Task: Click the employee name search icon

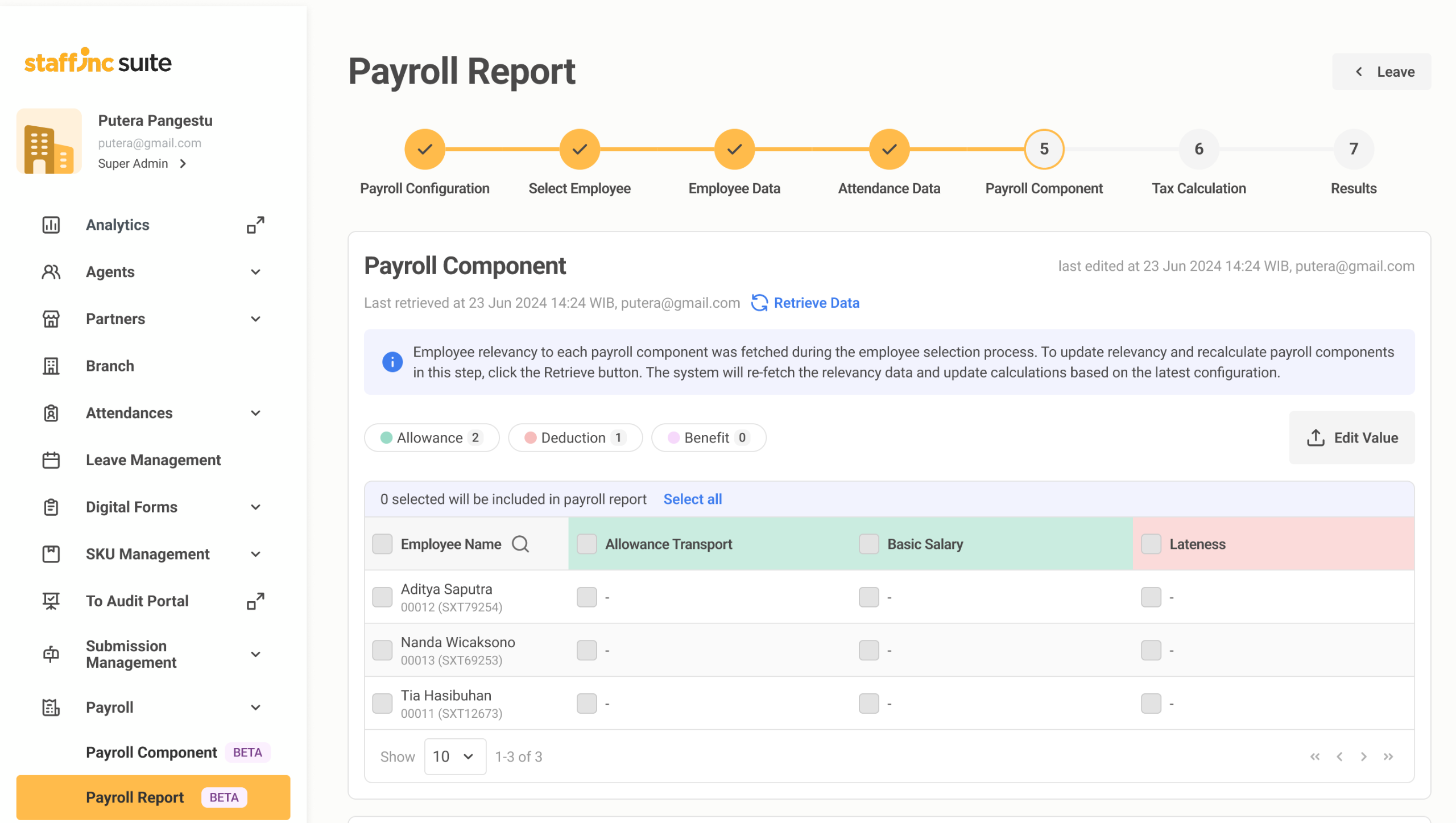Action: click(x=520, y=544)
